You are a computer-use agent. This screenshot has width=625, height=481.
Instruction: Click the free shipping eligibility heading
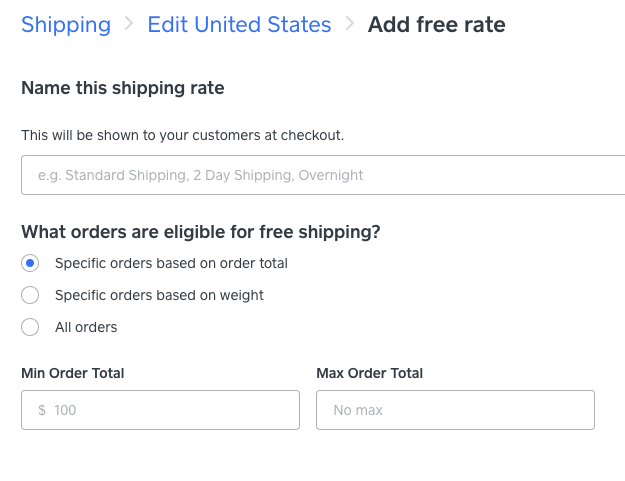click(200, 232)
